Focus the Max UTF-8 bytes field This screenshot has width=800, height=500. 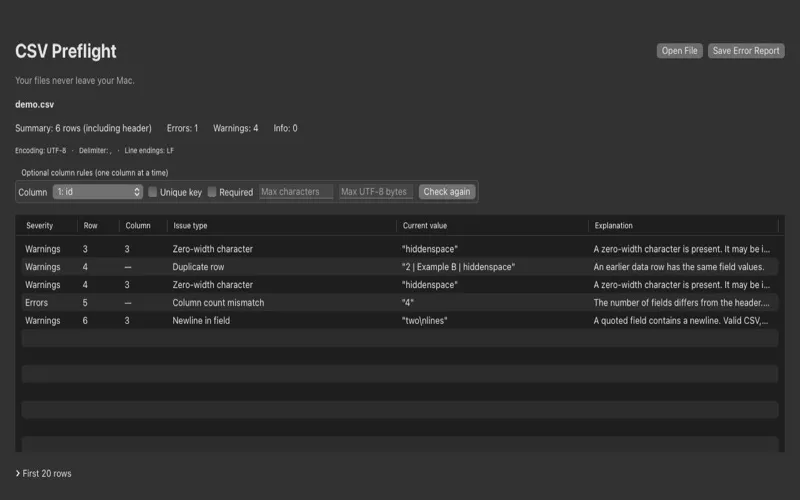coord(376,192)
